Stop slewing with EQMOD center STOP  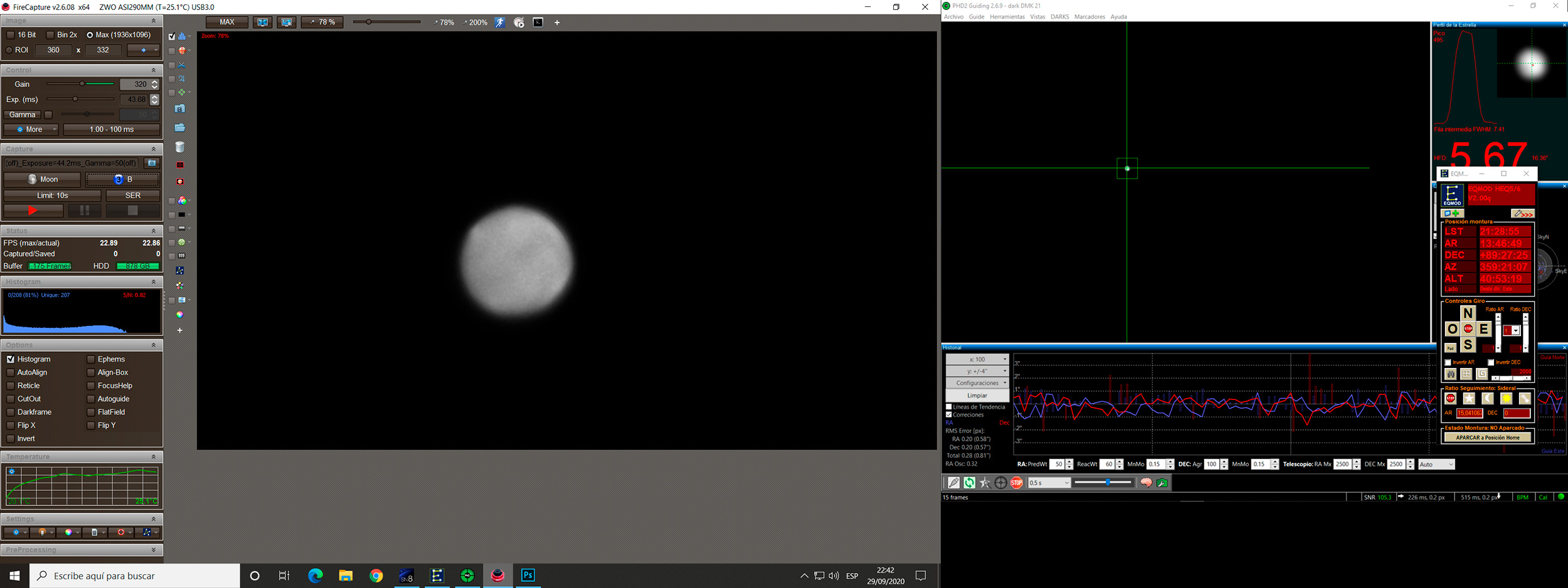[1468, 329]
